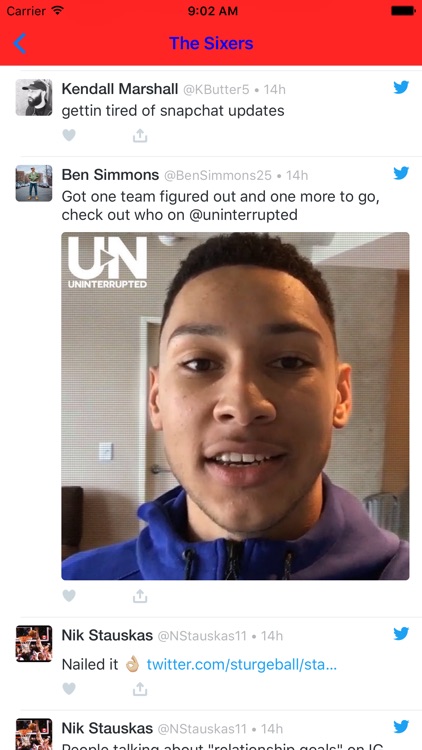Share Kendall Marshall's tweet
This screenshot has height=750, width=422.
pos(140,136)
